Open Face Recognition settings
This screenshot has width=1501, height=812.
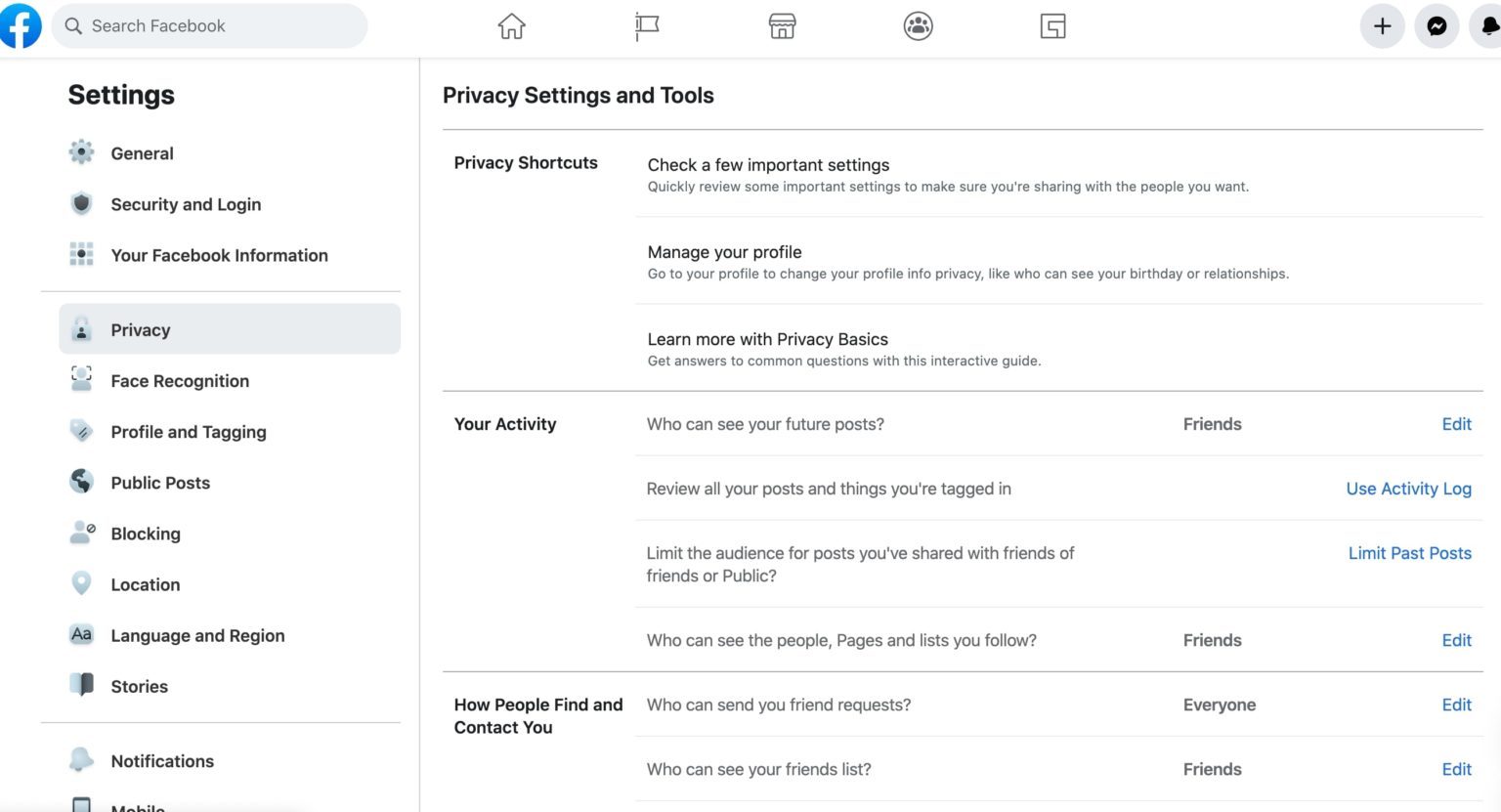coord(180,381)
